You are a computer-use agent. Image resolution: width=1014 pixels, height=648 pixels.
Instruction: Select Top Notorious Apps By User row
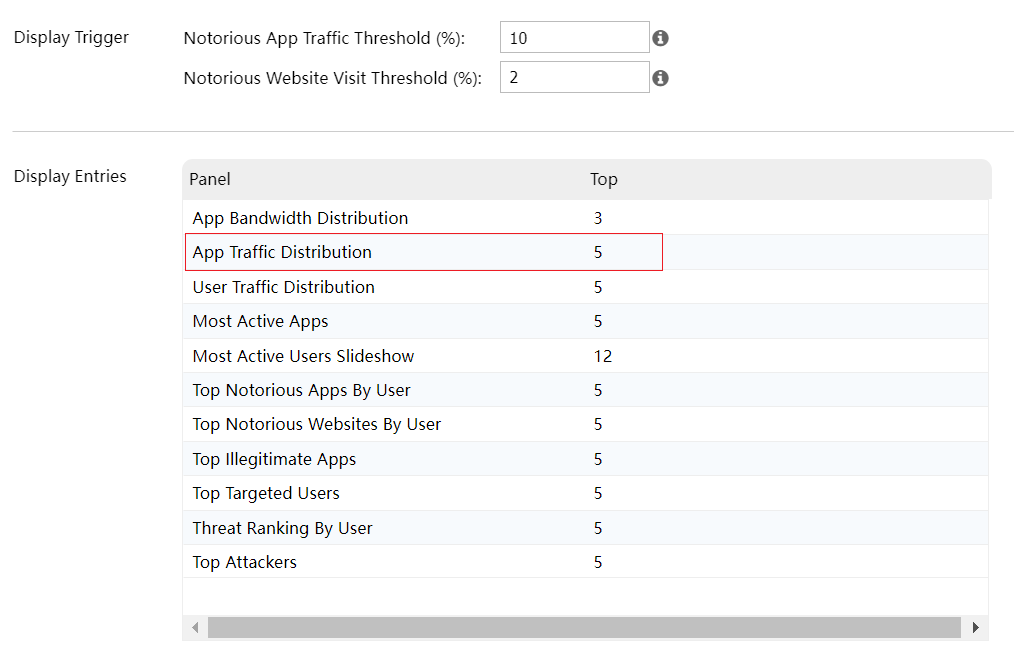tap(301, 390)
